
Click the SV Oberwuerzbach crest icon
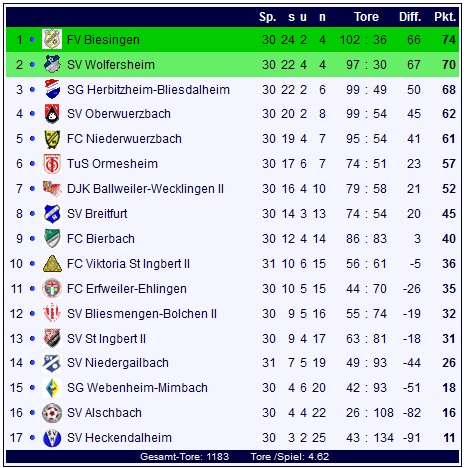pos(52,114)
